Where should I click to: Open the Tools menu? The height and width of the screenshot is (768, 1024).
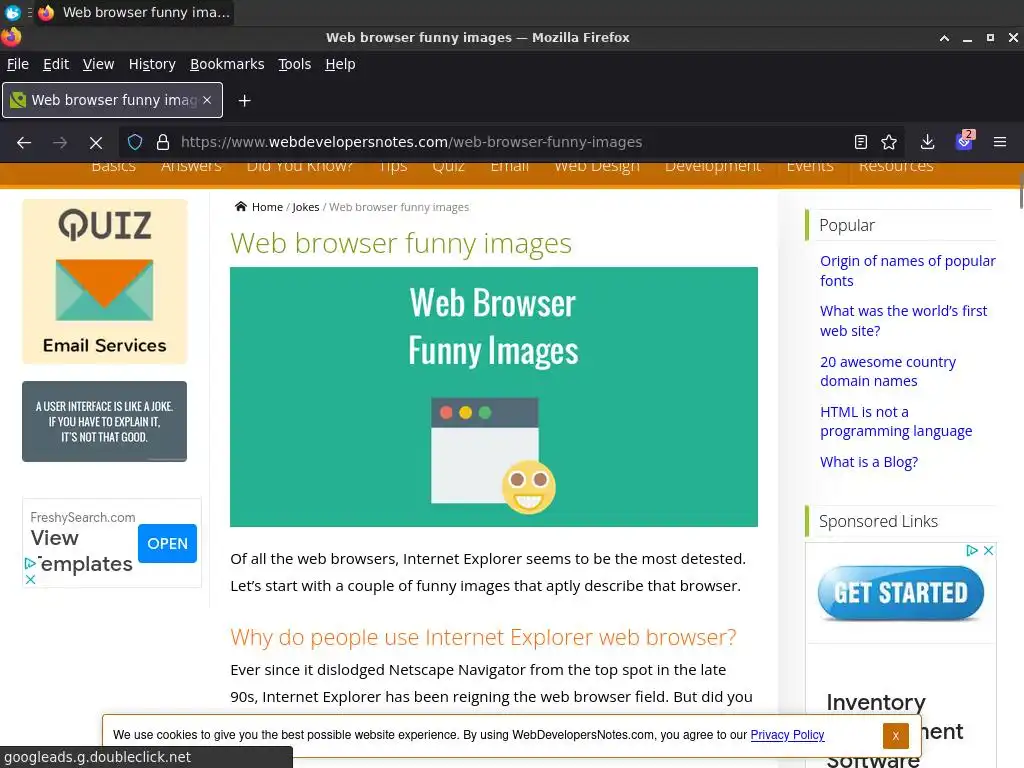point(295,64)
